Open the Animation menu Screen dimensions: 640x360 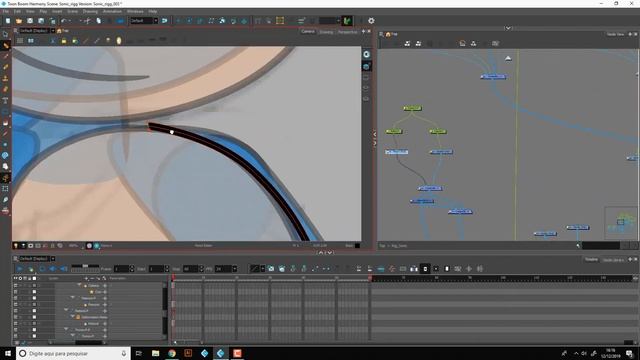point(112,11)
